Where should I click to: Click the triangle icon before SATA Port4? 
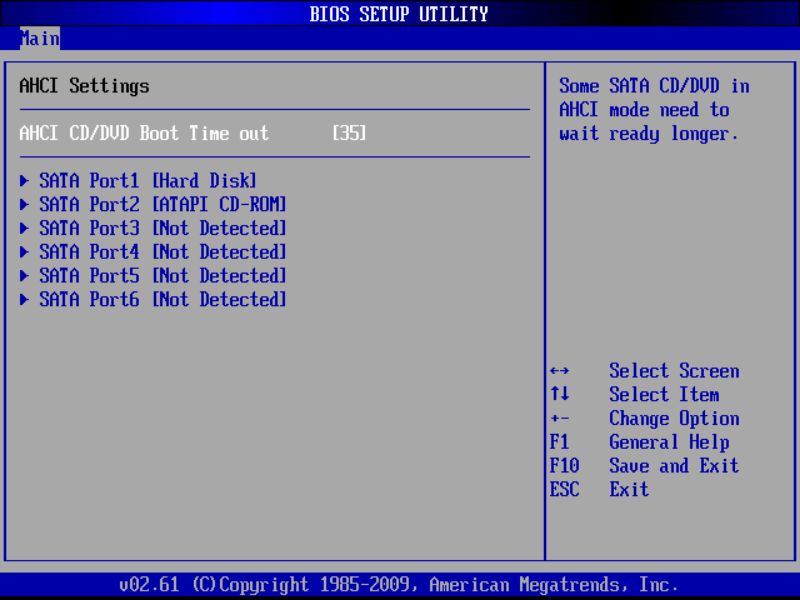(x=24, y=253)
